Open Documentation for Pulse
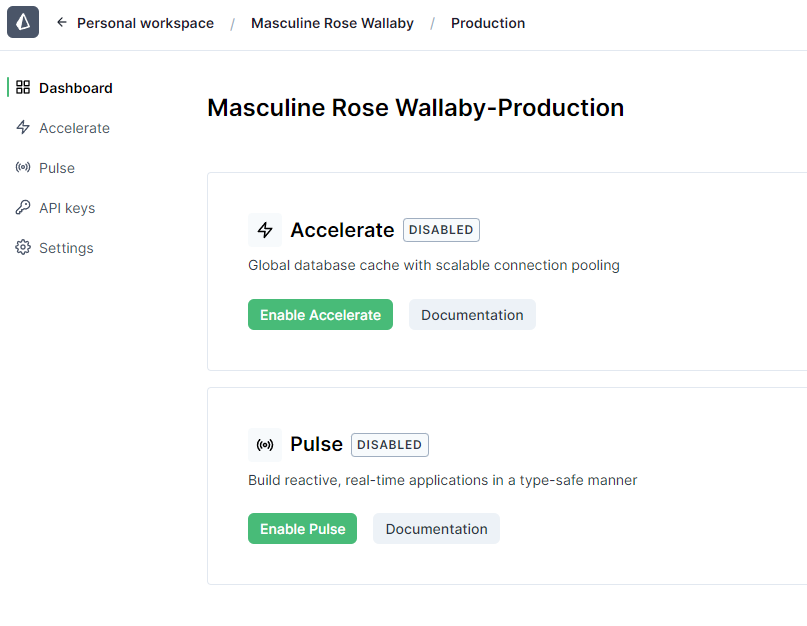This screenshot has height=626, width=807. (436, 529)
